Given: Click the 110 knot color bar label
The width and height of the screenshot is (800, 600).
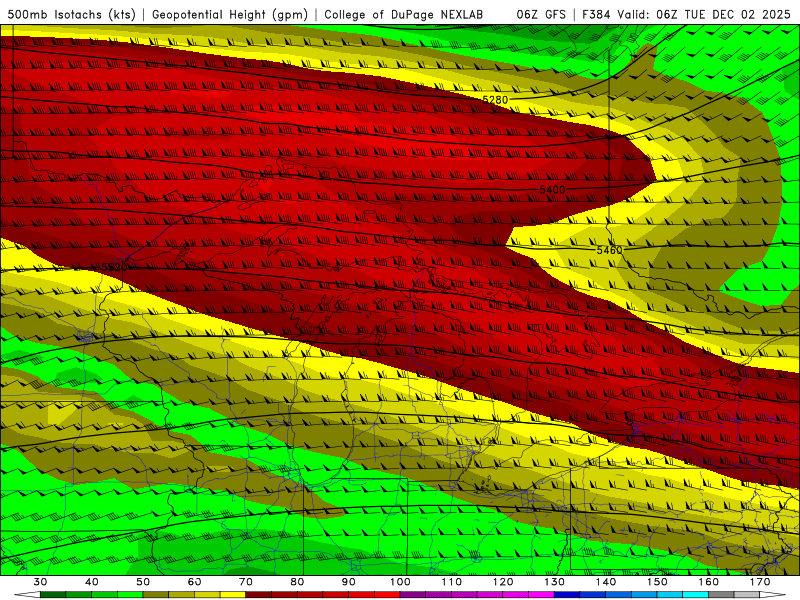Looking at the screenshot, I should (x=452, y=582).
